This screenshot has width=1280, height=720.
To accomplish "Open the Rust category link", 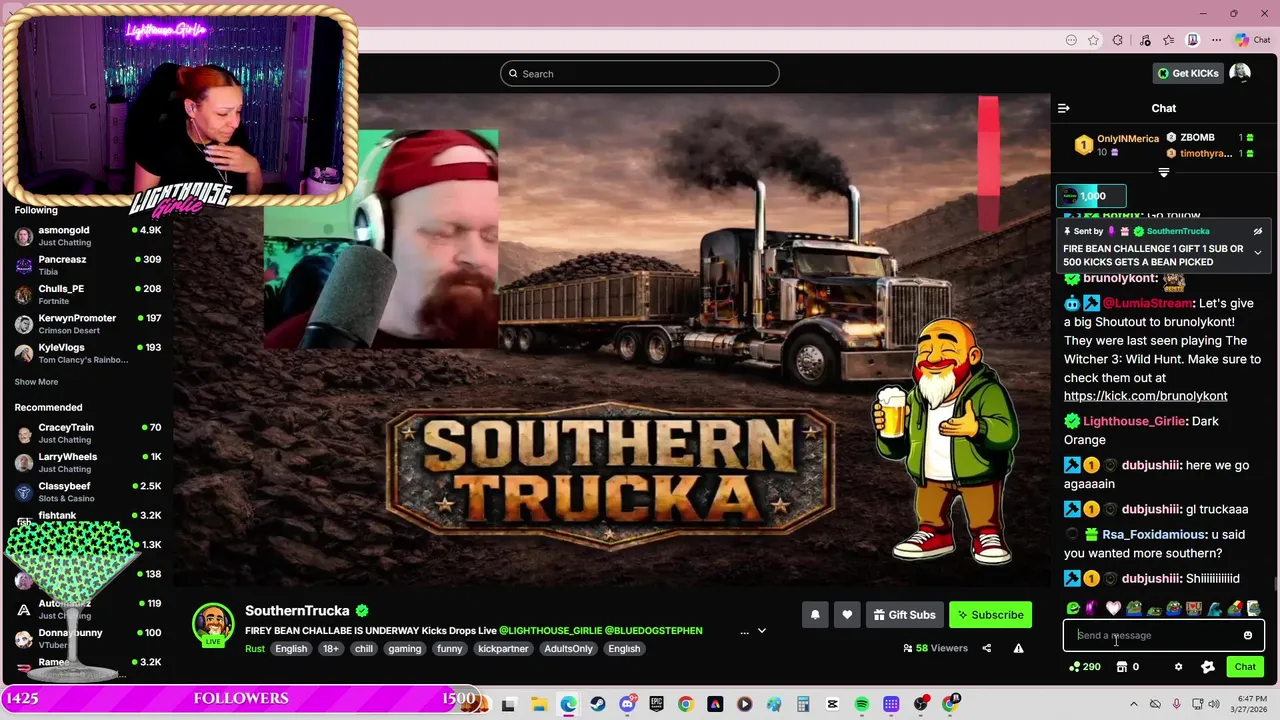I will pyautogui.click(x=254, y=648).
